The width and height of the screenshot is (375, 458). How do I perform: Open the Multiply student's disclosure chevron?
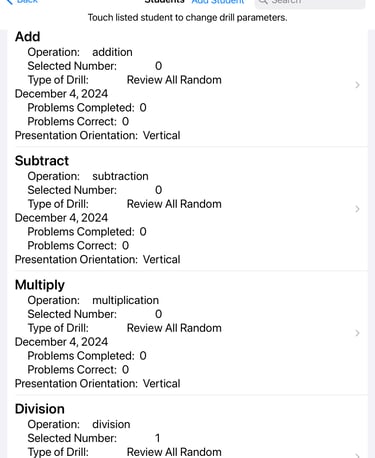(357, 333)
